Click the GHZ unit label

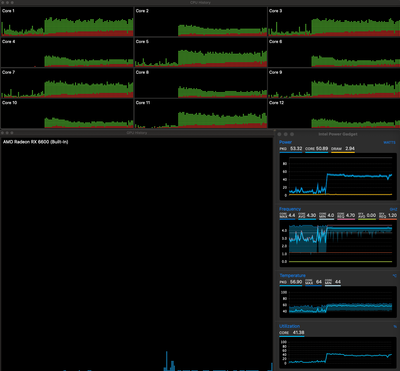click(393, 209)
